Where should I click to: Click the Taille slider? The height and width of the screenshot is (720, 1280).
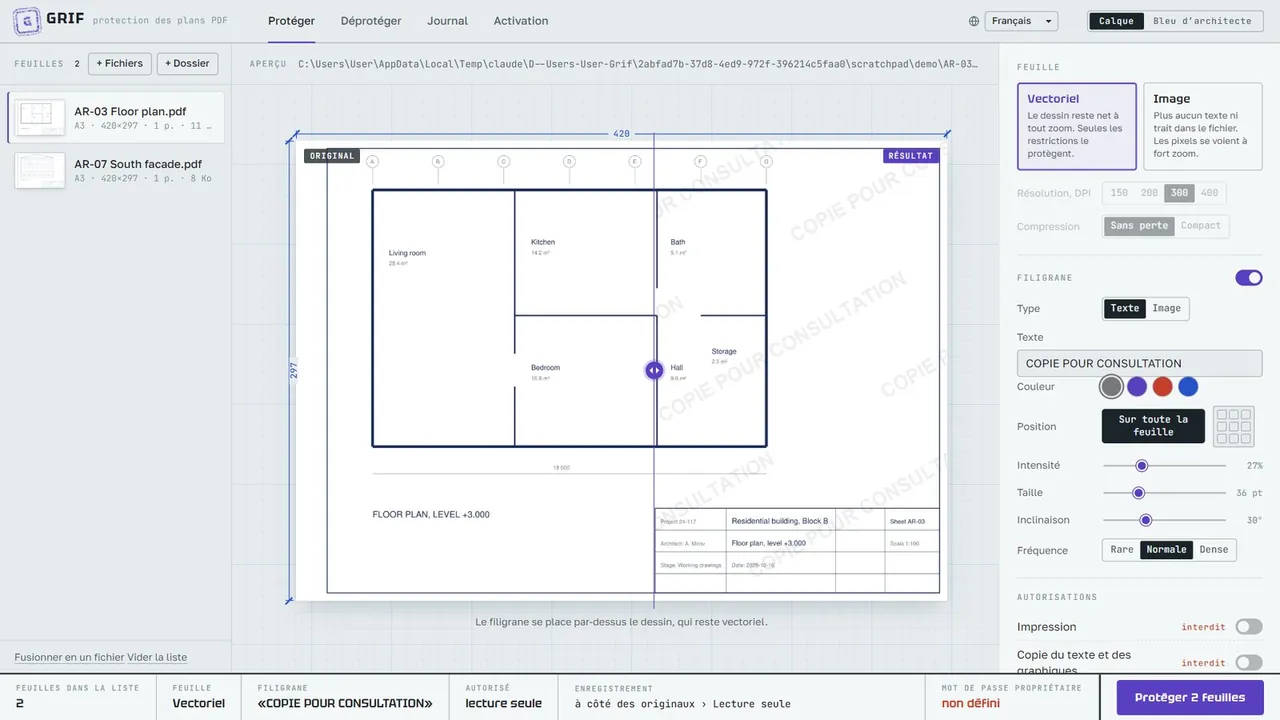1164,492
